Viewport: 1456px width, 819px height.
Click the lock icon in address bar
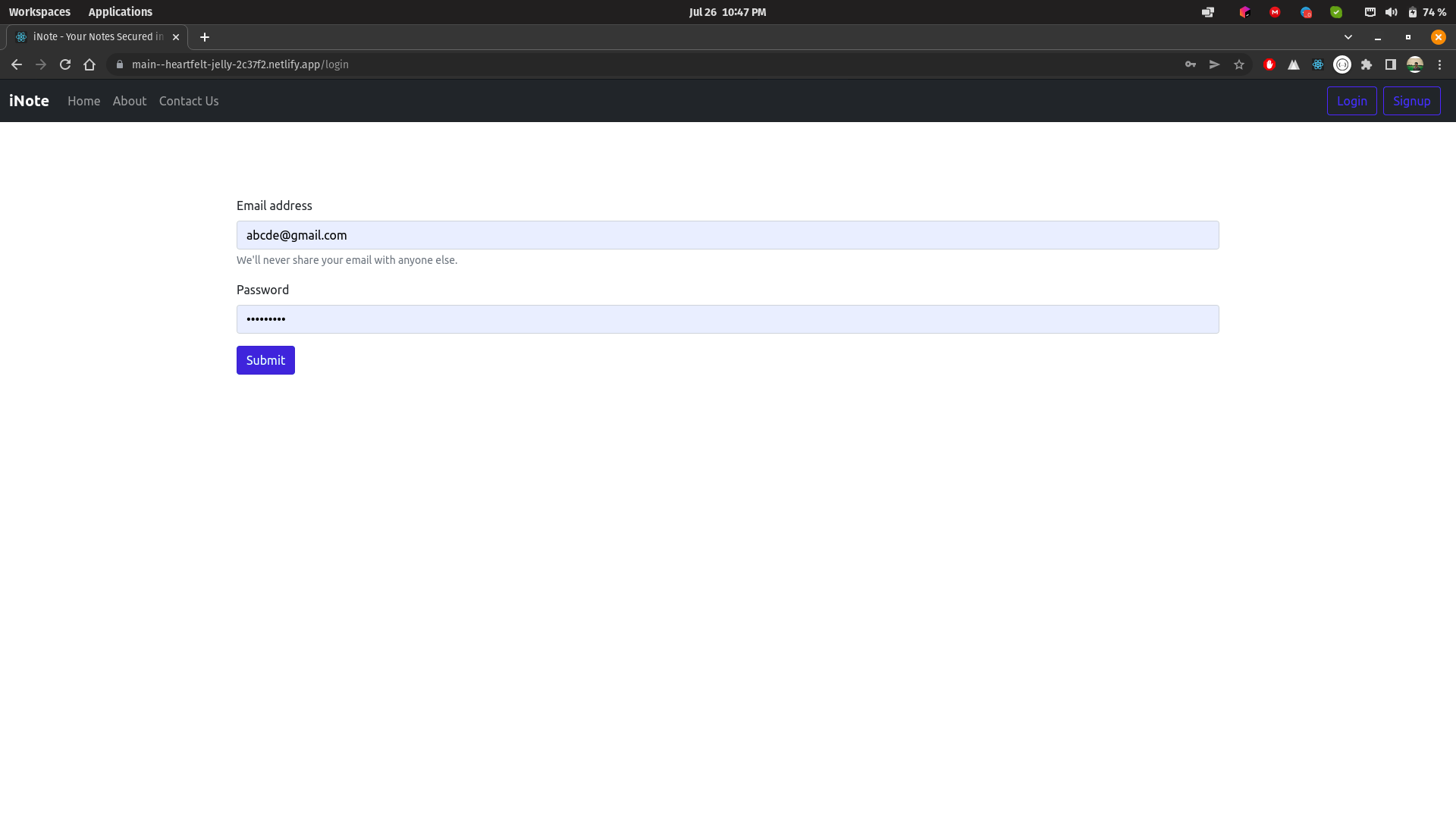click(x=119, y=64)
